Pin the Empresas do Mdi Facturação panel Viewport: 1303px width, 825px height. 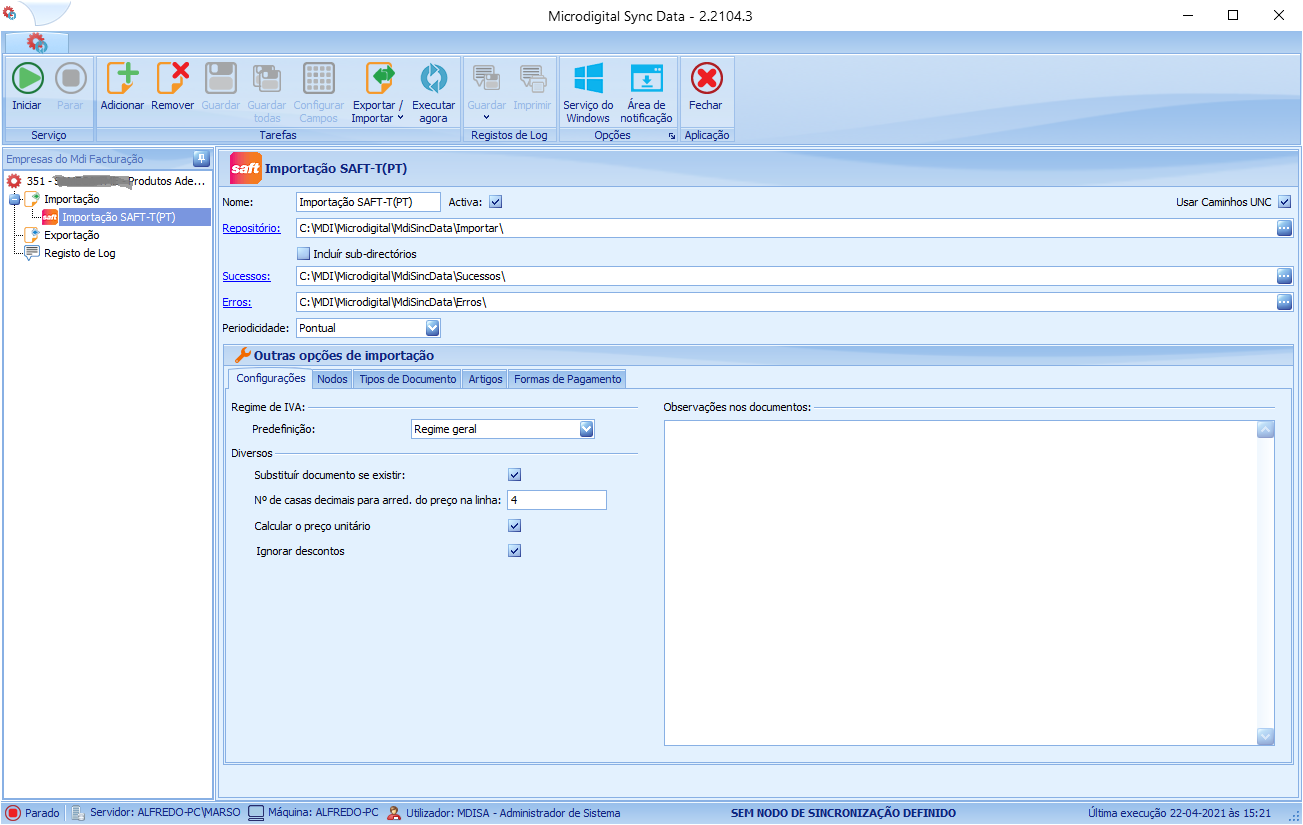(200, 159)
